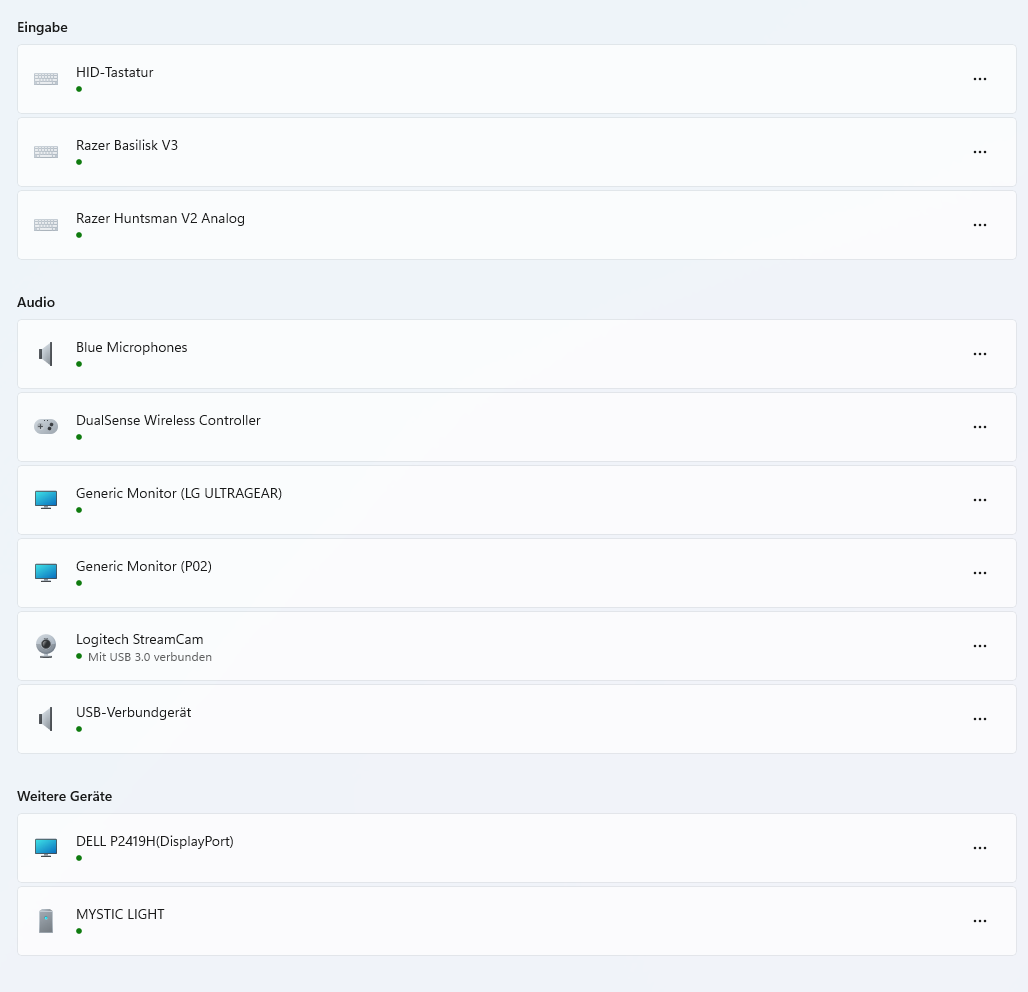
Task: Click the DELL P2419H monitor icon
Action: click(x=46, y=848)
